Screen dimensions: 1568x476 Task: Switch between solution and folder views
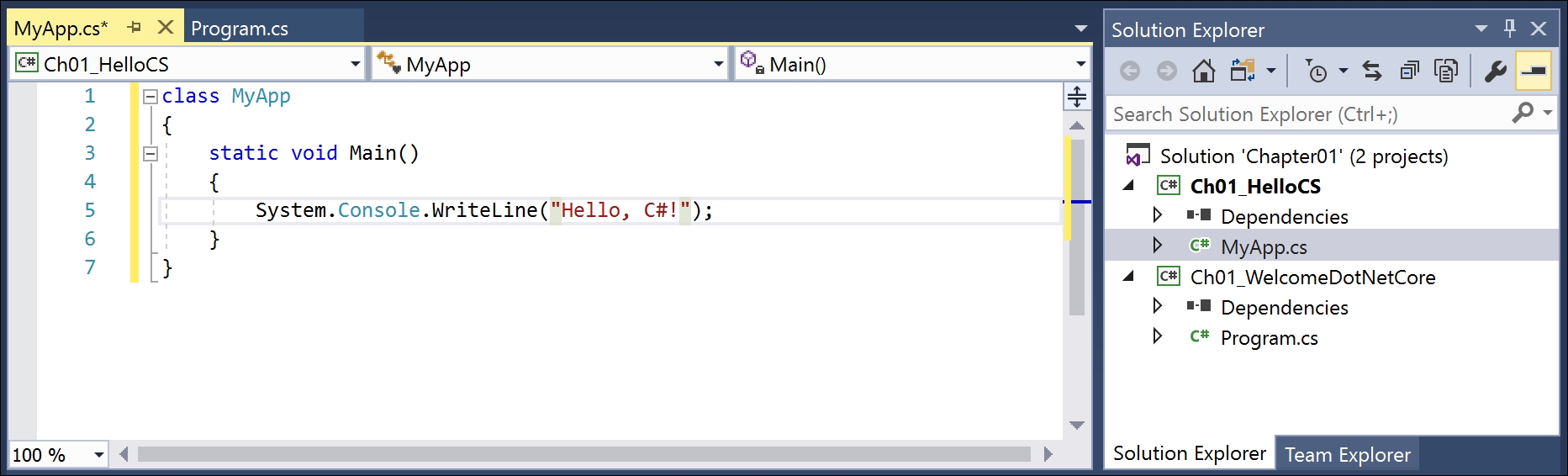click(x=1243, y=71)
